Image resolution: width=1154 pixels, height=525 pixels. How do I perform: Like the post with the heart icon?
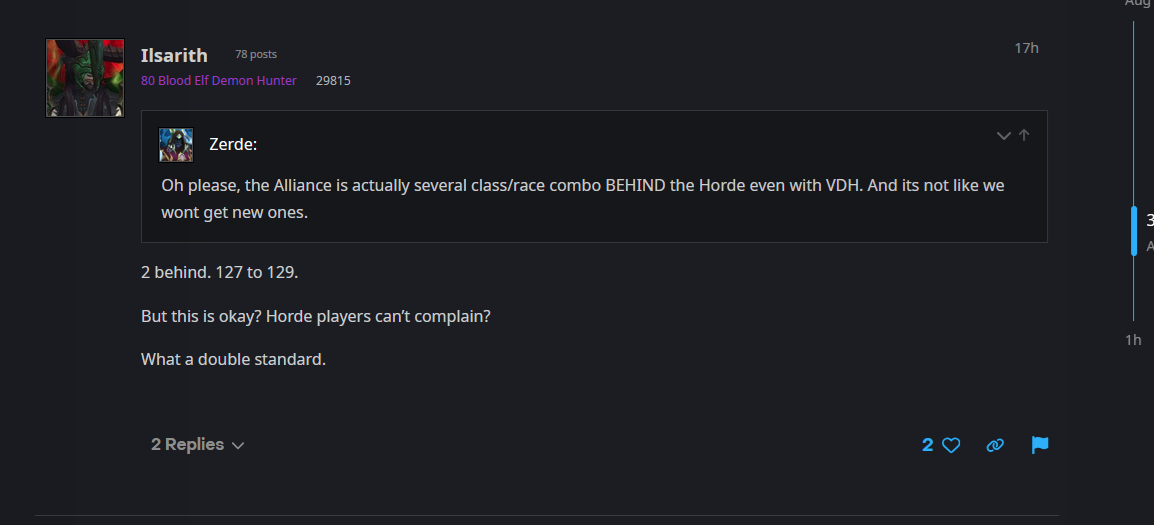click(x=951, y=445)
